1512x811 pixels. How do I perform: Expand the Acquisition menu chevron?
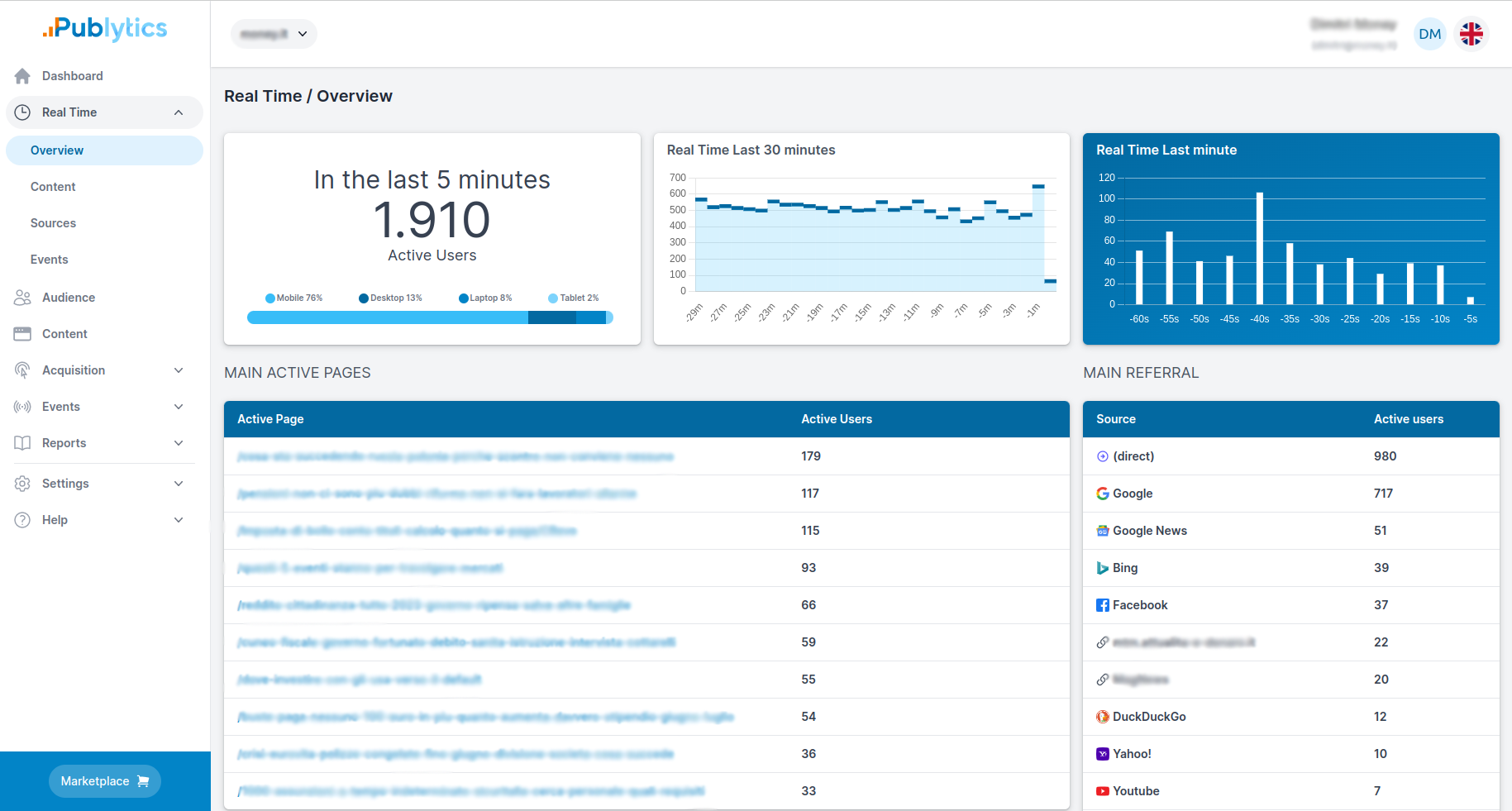tap(179, 370)
